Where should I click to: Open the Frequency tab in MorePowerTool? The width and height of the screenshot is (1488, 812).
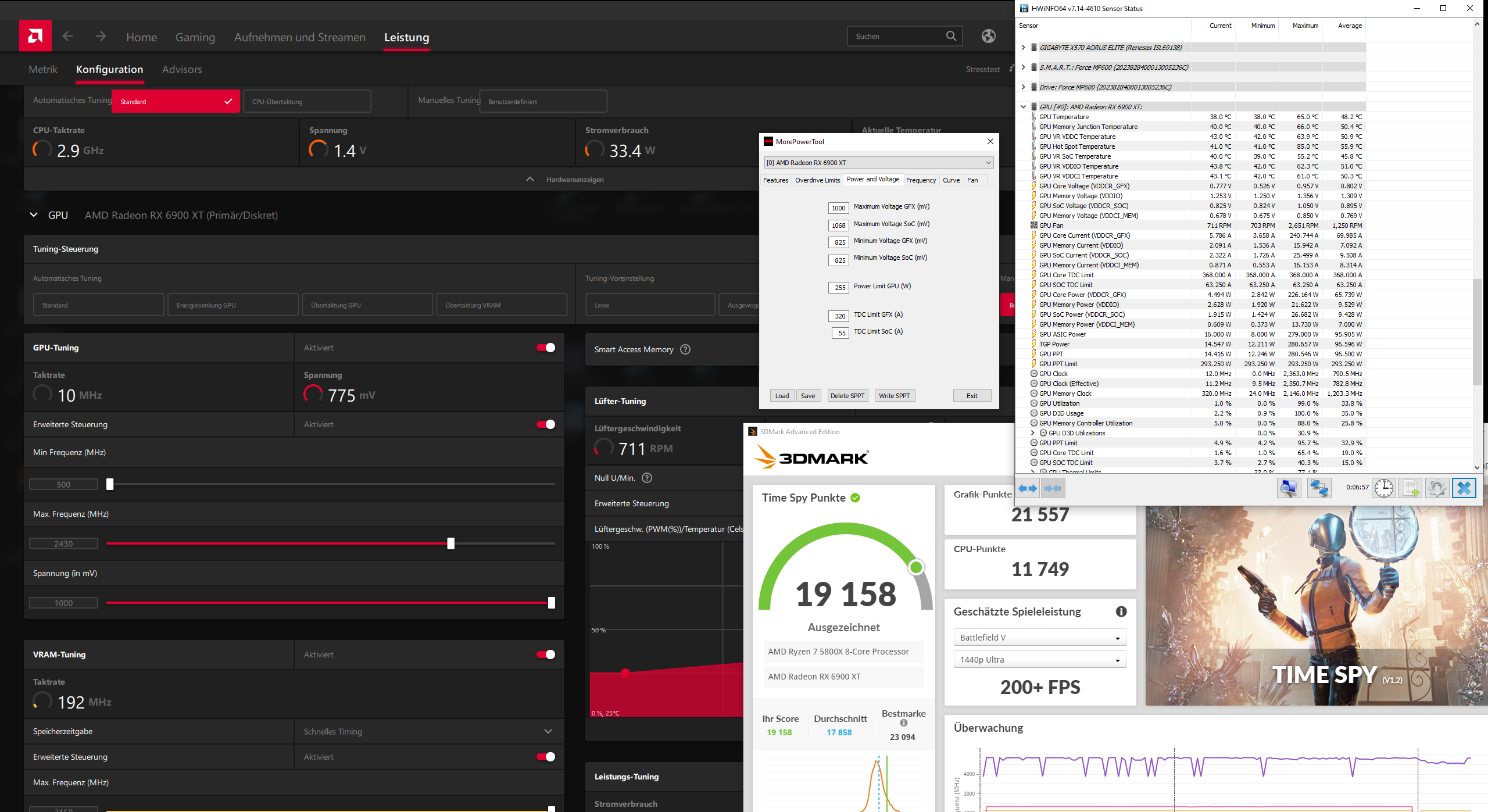(921, 180)
